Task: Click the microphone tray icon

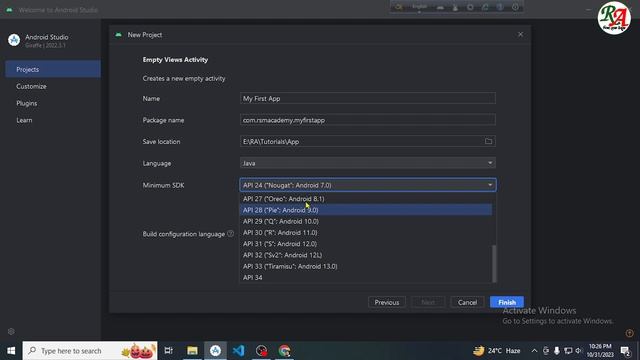Action: pos(557,351)
